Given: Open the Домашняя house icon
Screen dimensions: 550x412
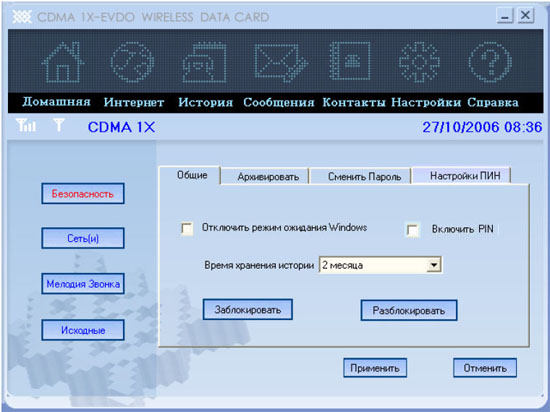Looking at the screenshot, I should [63, 62].
